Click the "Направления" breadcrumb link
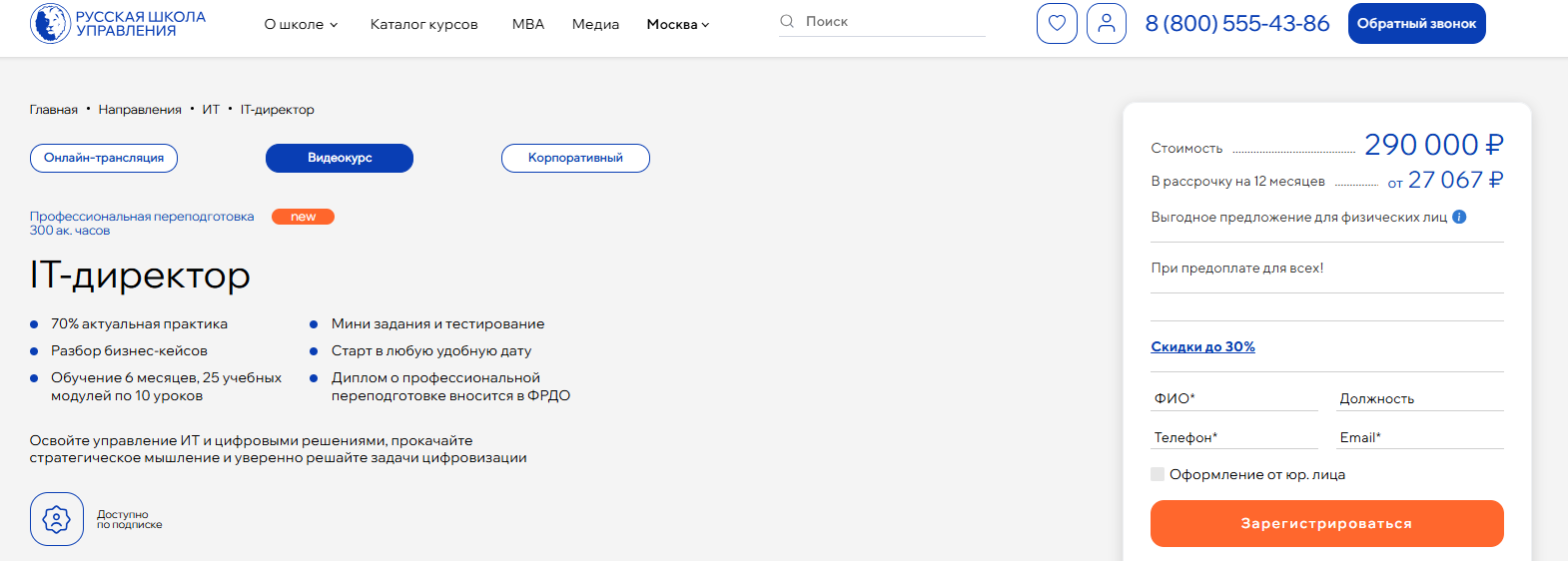 tap(140, 110)
